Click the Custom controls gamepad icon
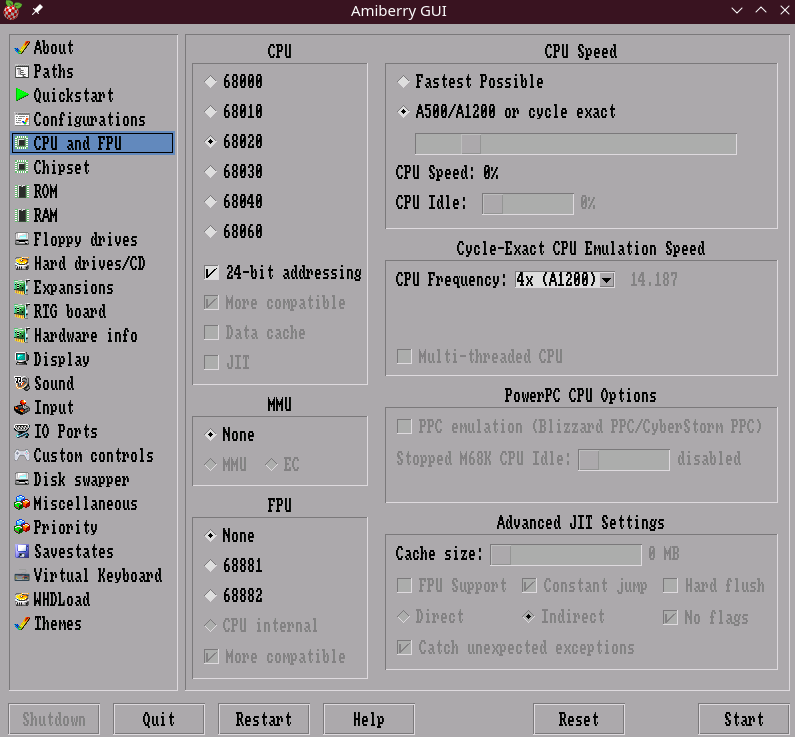The width and height of the screenshot is (795, 737). point(22,455)
